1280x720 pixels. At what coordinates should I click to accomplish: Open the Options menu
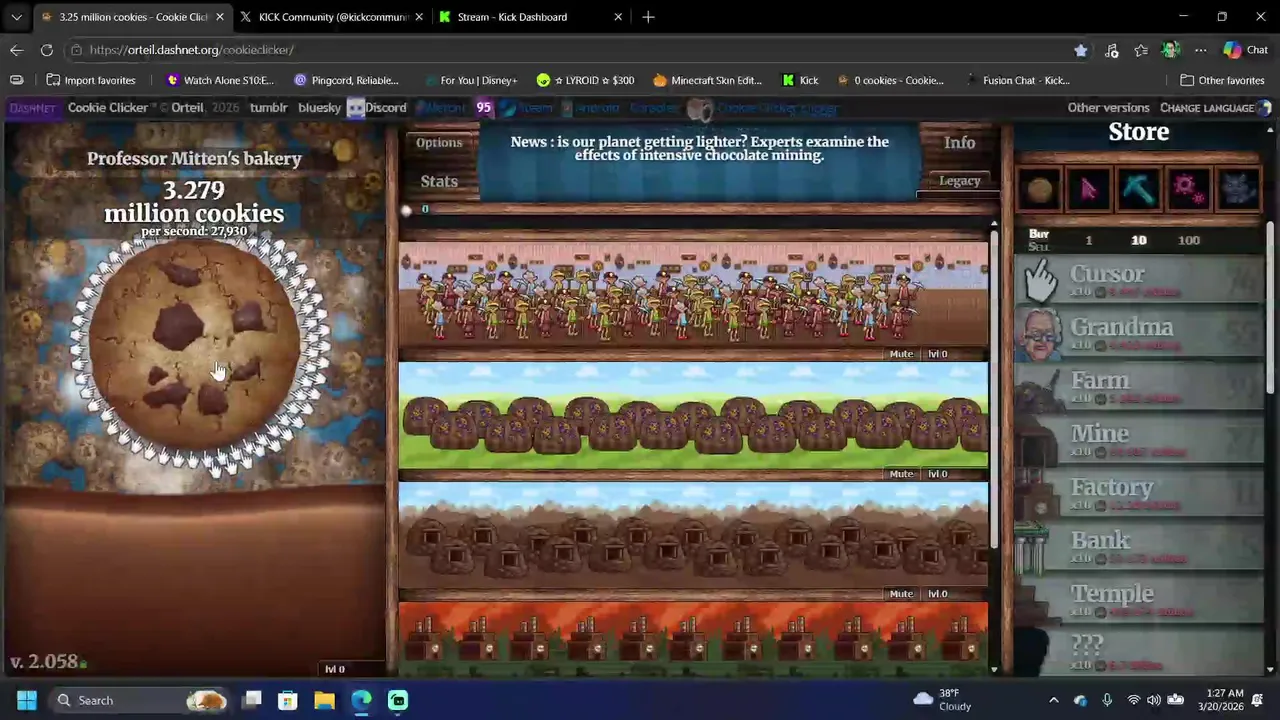(439, 143)
